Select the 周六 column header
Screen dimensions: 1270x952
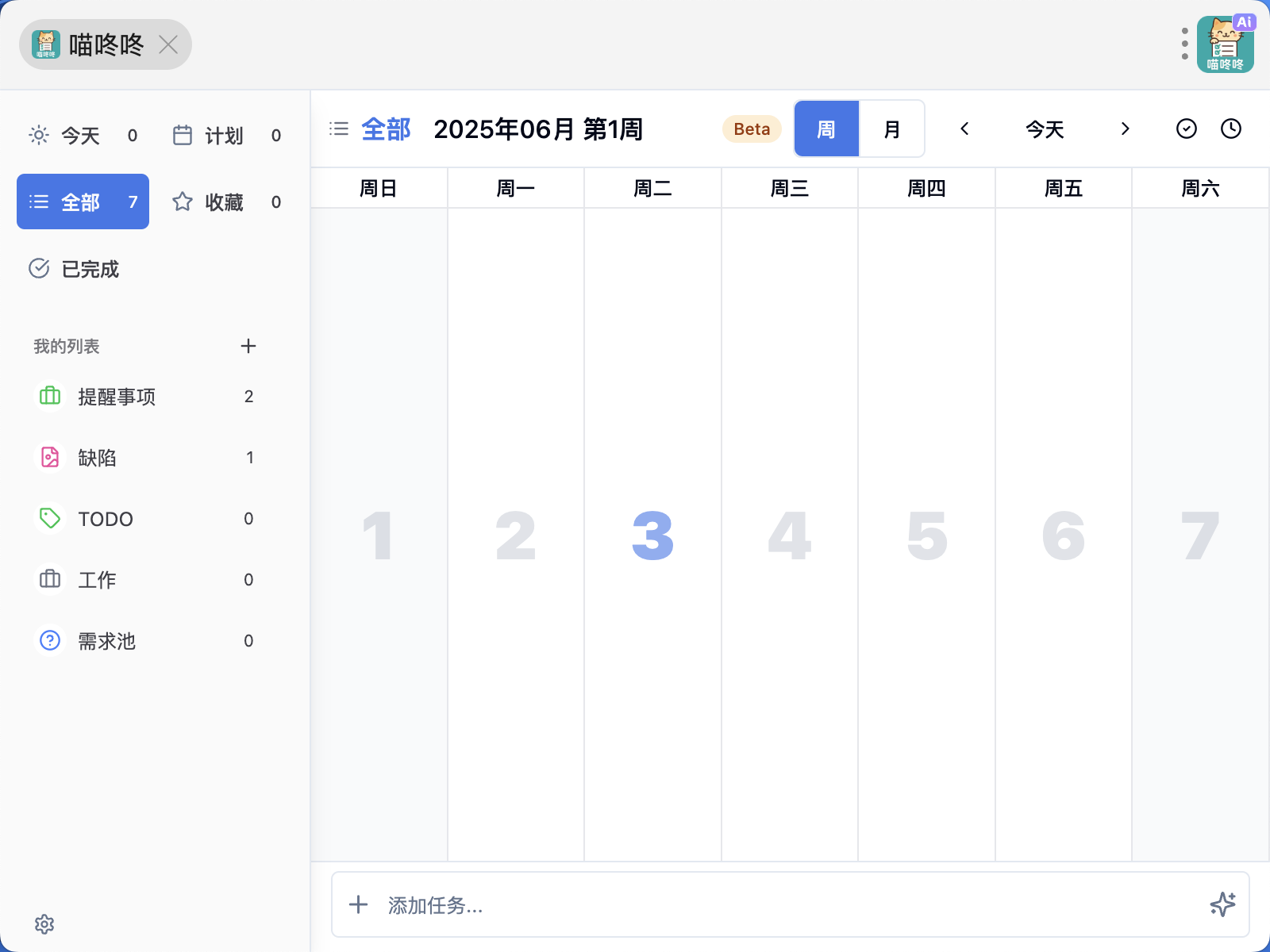pos(1200,188)
